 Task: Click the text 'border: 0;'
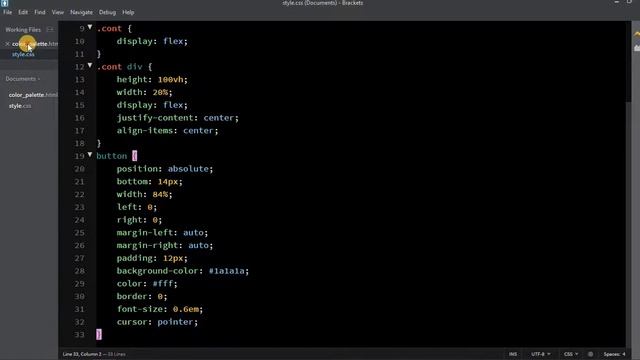(x=142, y=296)
